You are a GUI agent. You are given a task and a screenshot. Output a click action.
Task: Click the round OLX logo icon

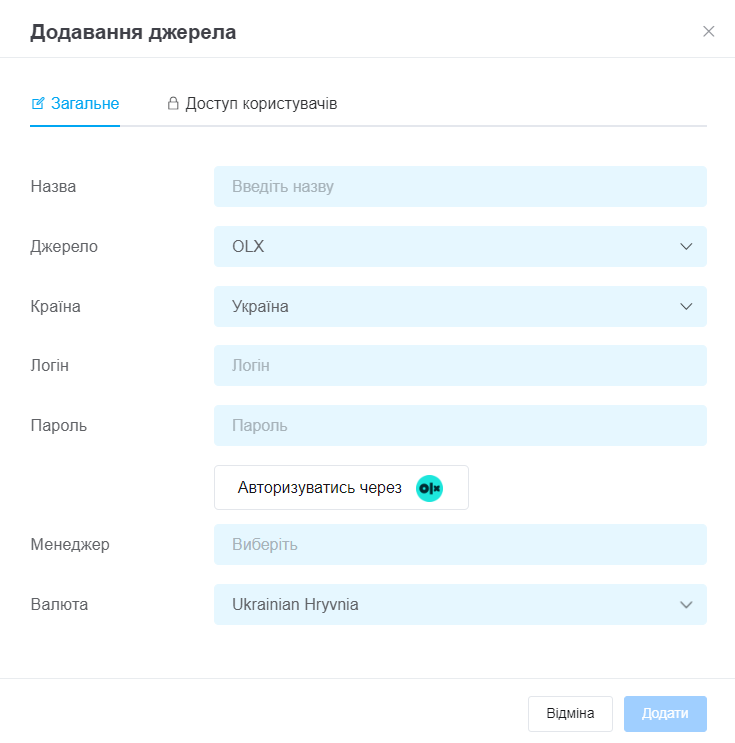(x=429, y=488)
